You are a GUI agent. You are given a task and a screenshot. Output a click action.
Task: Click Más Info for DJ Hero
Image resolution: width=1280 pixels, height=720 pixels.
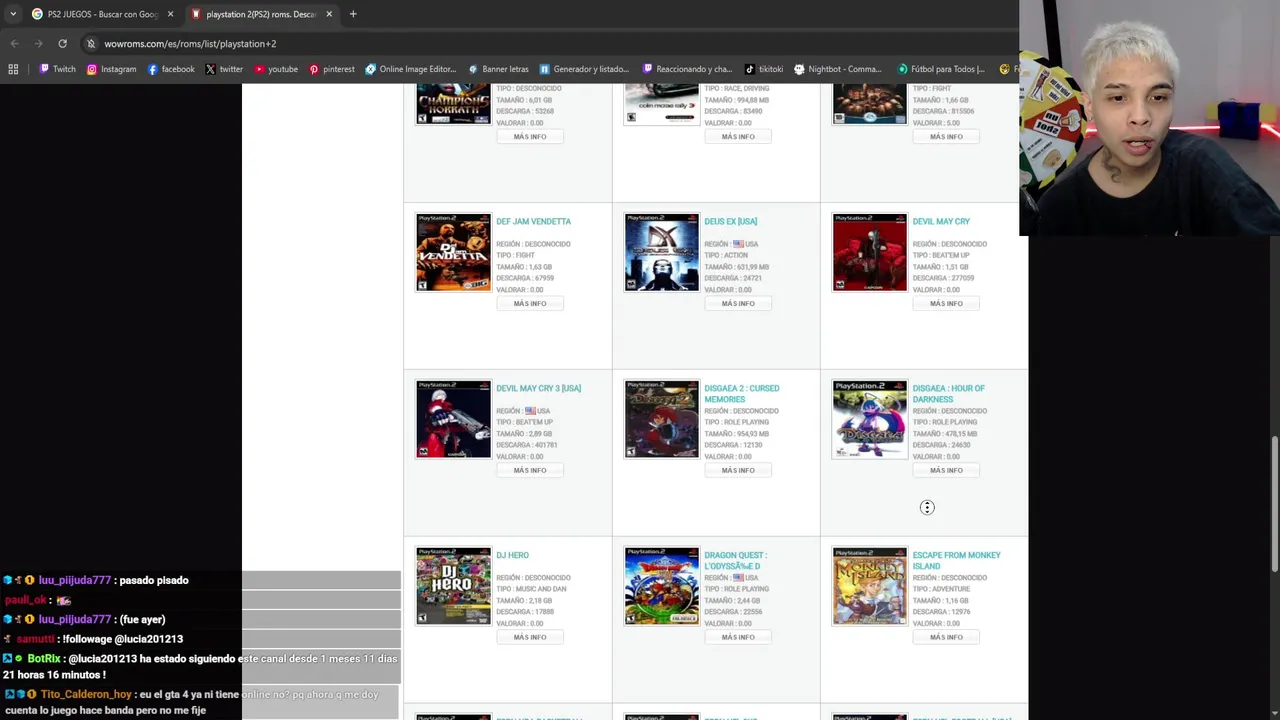click(x=530, y=637)
